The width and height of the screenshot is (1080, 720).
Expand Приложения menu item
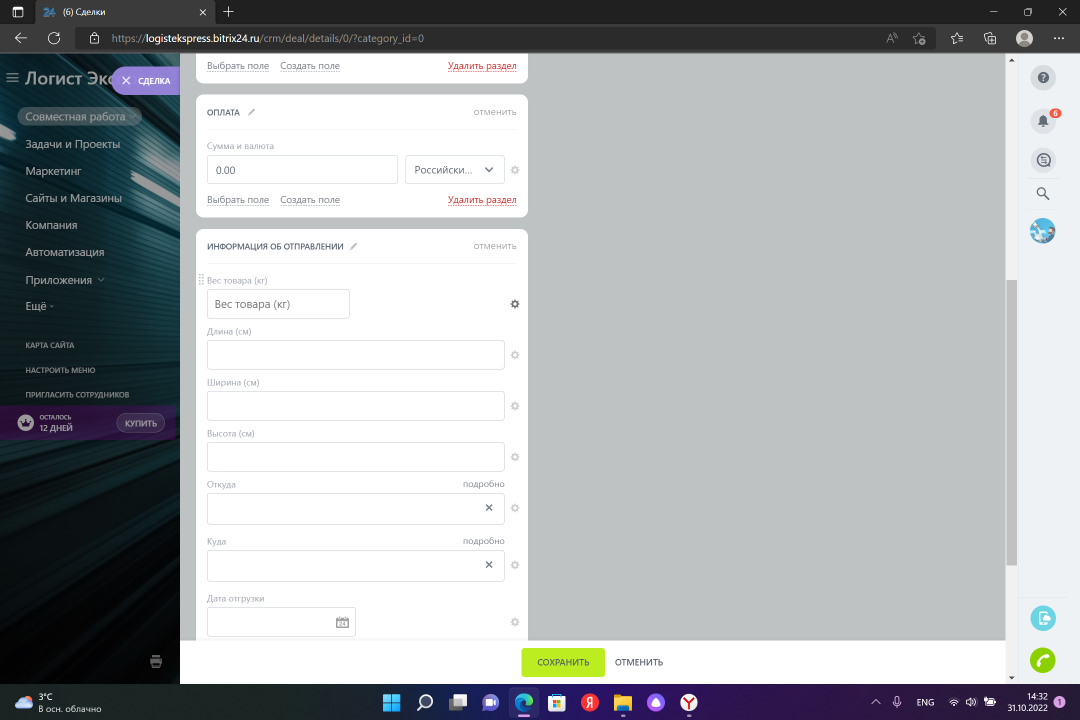click(65, 280)
